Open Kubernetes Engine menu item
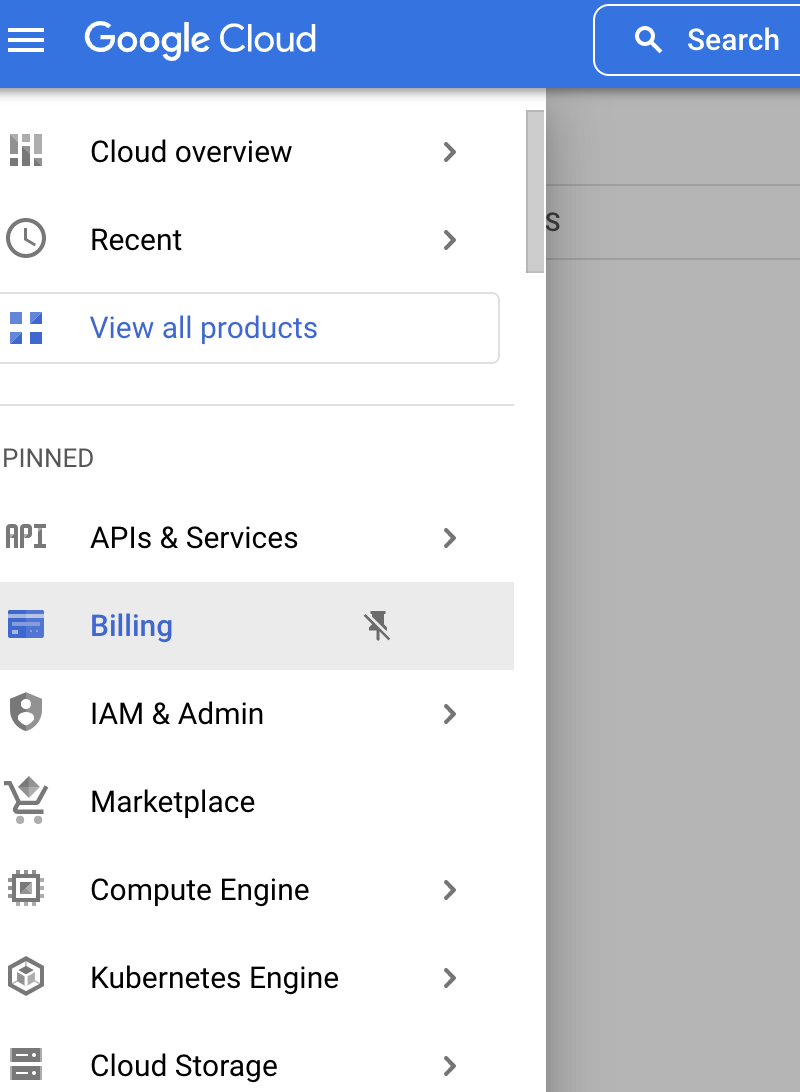Viewport: 800px width, 1092px height. point(257,978)
